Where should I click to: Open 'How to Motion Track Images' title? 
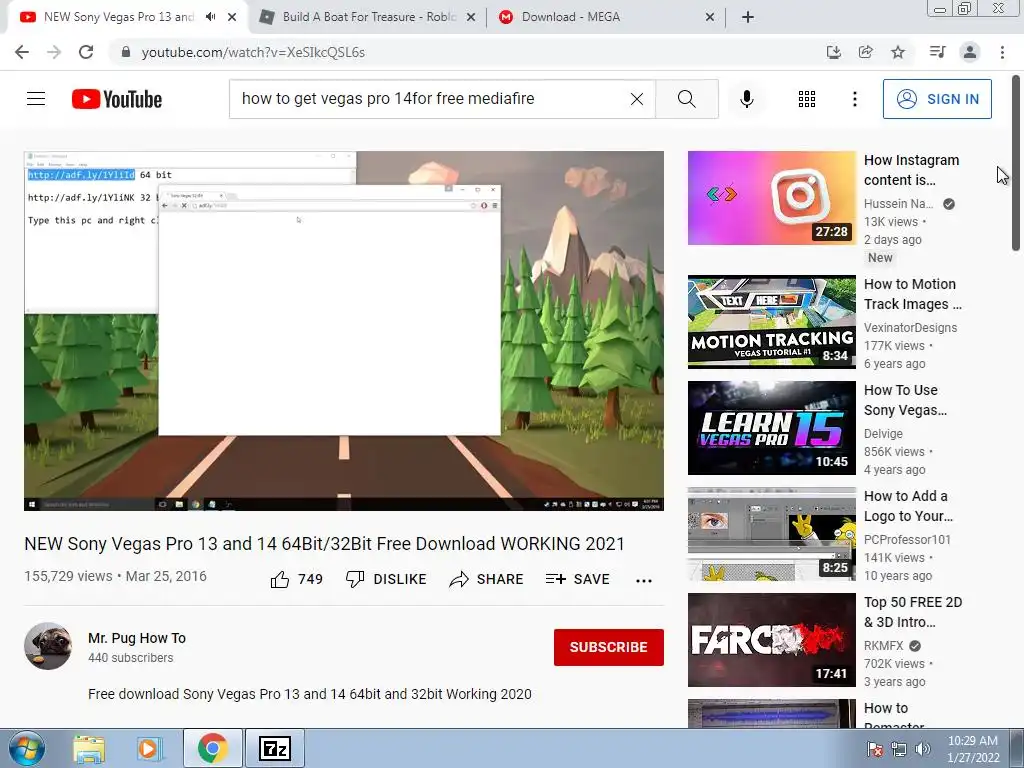pyautogui.click(x=912, y=294)
